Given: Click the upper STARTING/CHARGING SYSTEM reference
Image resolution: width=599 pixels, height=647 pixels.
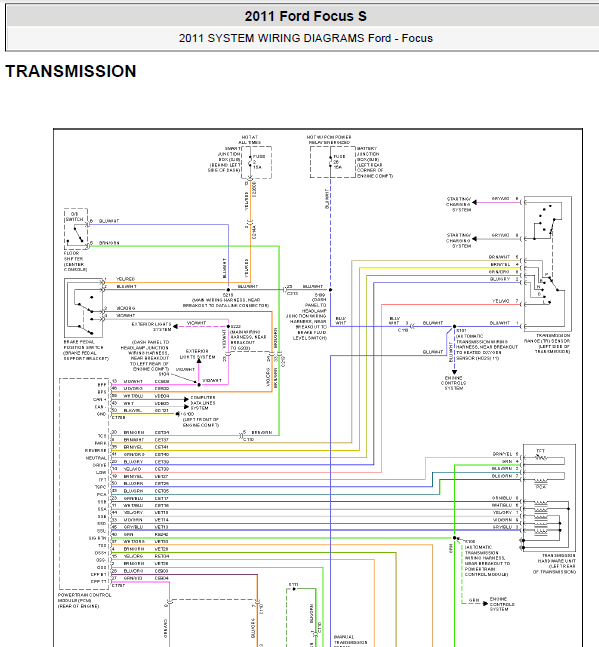Looking at the screenshot, I should 458,204.
